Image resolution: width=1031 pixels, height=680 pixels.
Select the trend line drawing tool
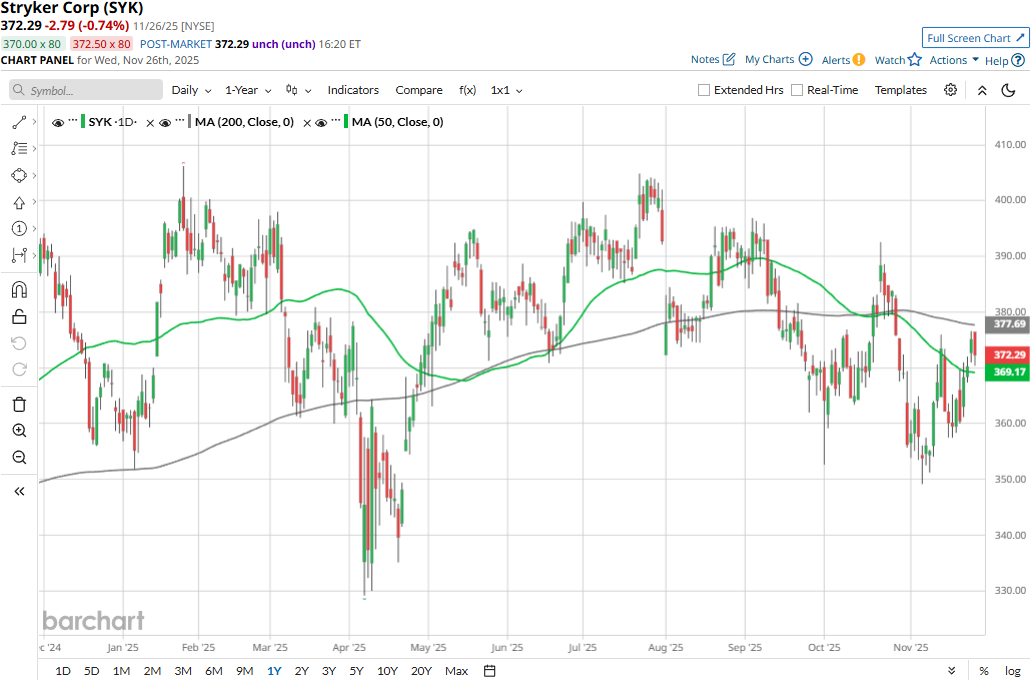19,122
